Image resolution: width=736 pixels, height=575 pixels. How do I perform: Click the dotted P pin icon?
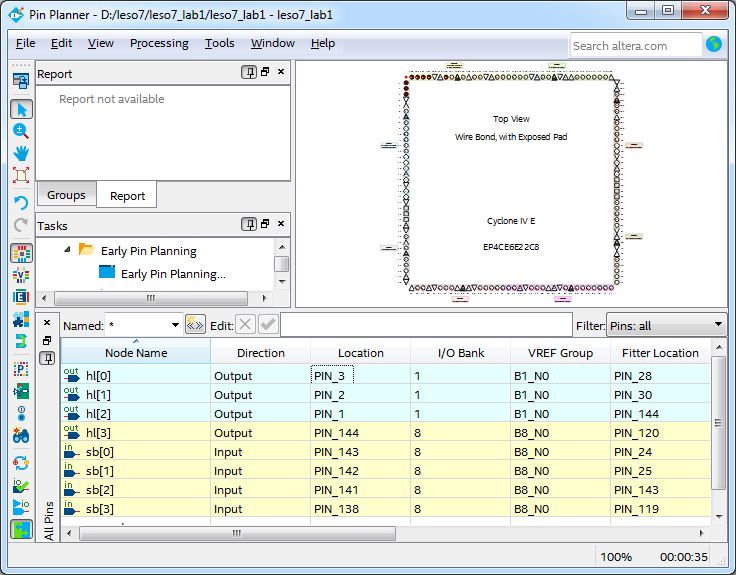[21, 369]
